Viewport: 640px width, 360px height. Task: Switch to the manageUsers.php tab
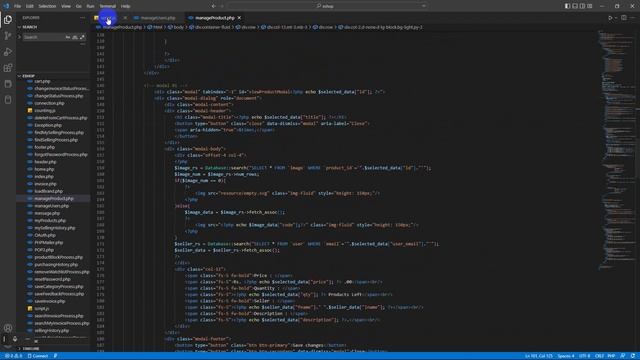158,18
